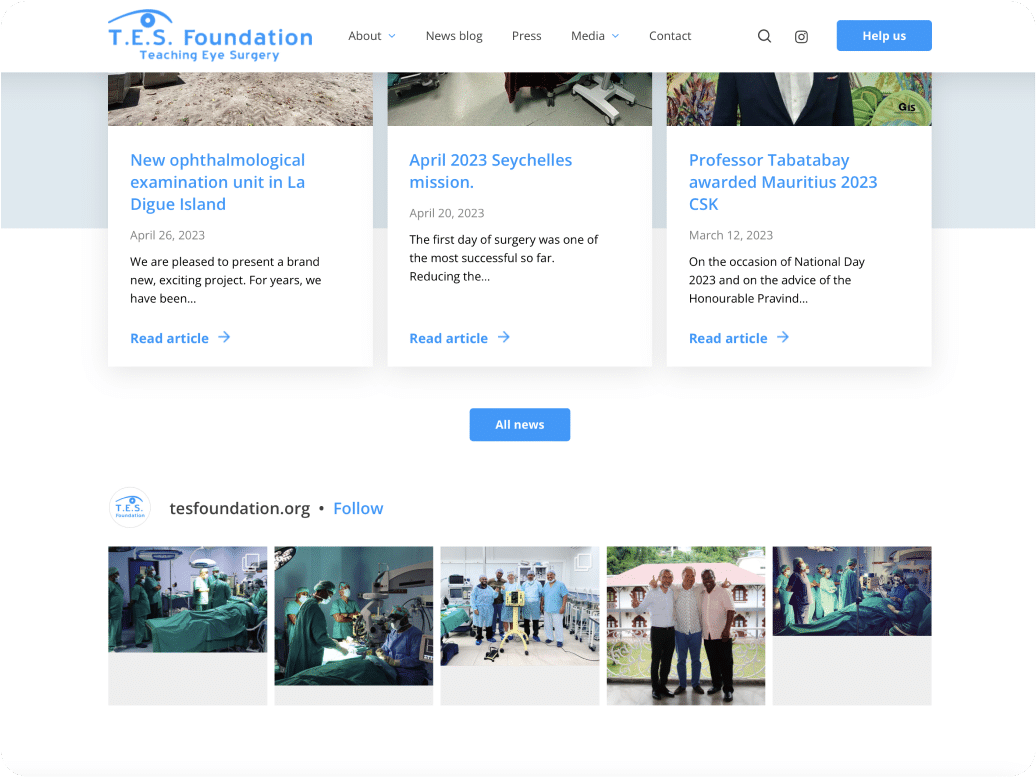
Task: Open Instagram photo of three men outdoors
Action: click(686, 626)
